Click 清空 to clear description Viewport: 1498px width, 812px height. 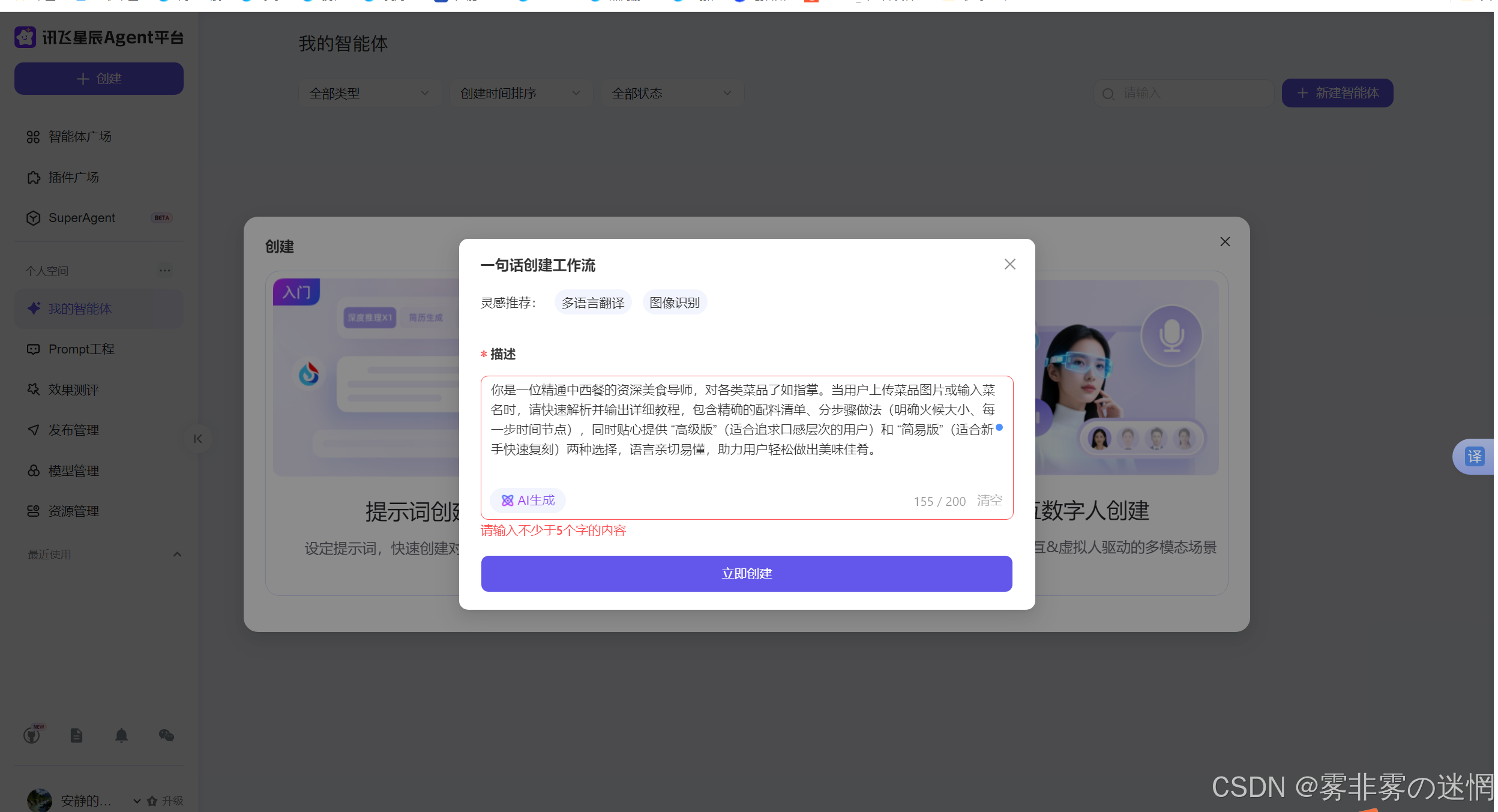pos(989,501)
